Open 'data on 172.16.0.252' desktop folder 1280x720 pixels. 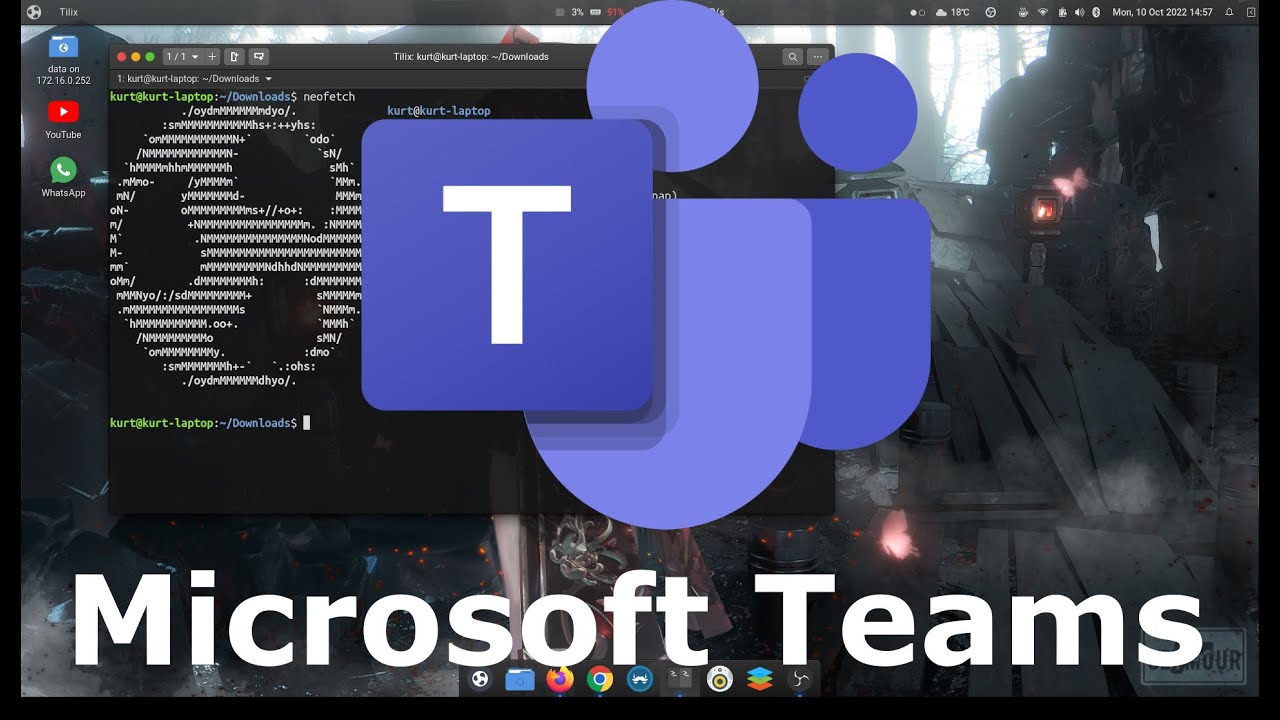pos(63,60)
